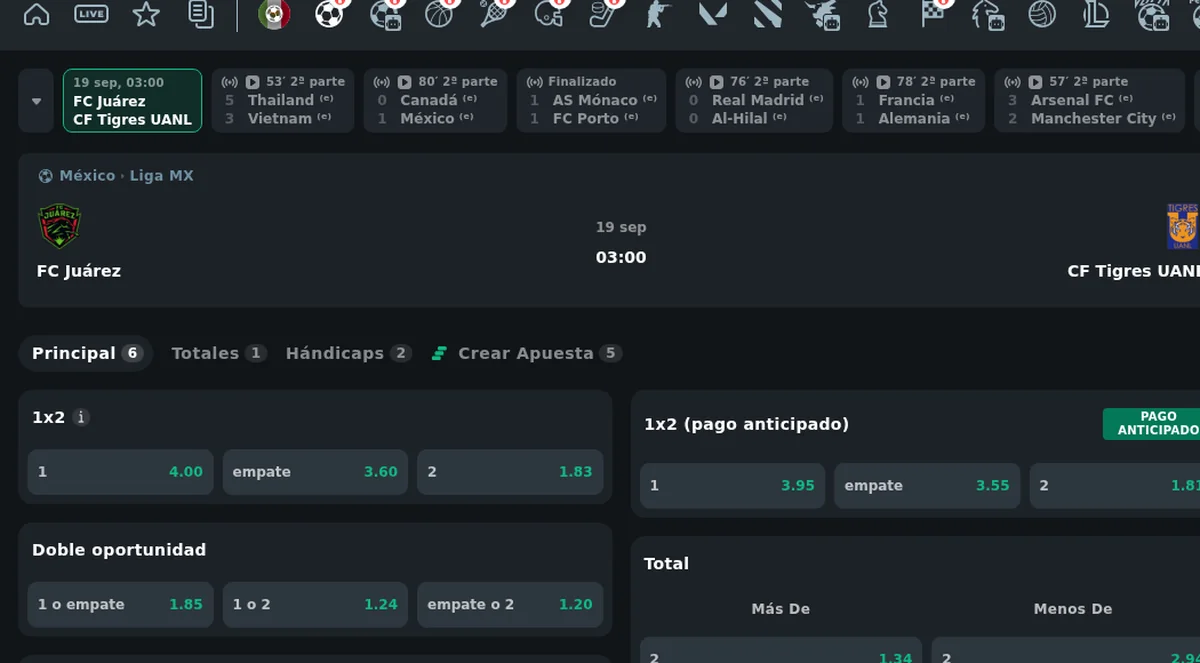Bet on 1 at 3.95 pago anticipado
This screenshot has height=663, width=1200.
coord(732,486)
